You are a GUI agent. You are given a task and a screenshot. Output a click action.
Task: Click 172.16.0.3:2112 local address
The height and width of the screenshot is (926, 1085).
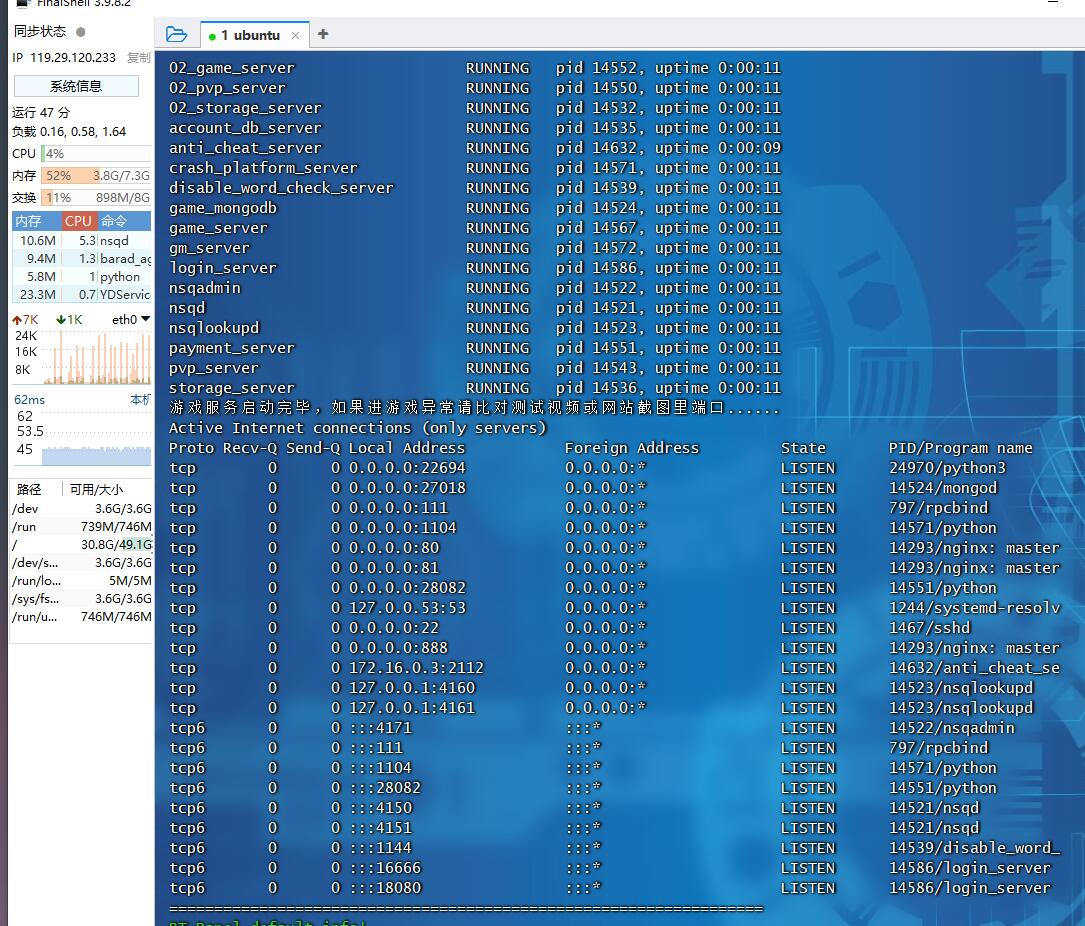pyautogui.click(x=416, y=668)
